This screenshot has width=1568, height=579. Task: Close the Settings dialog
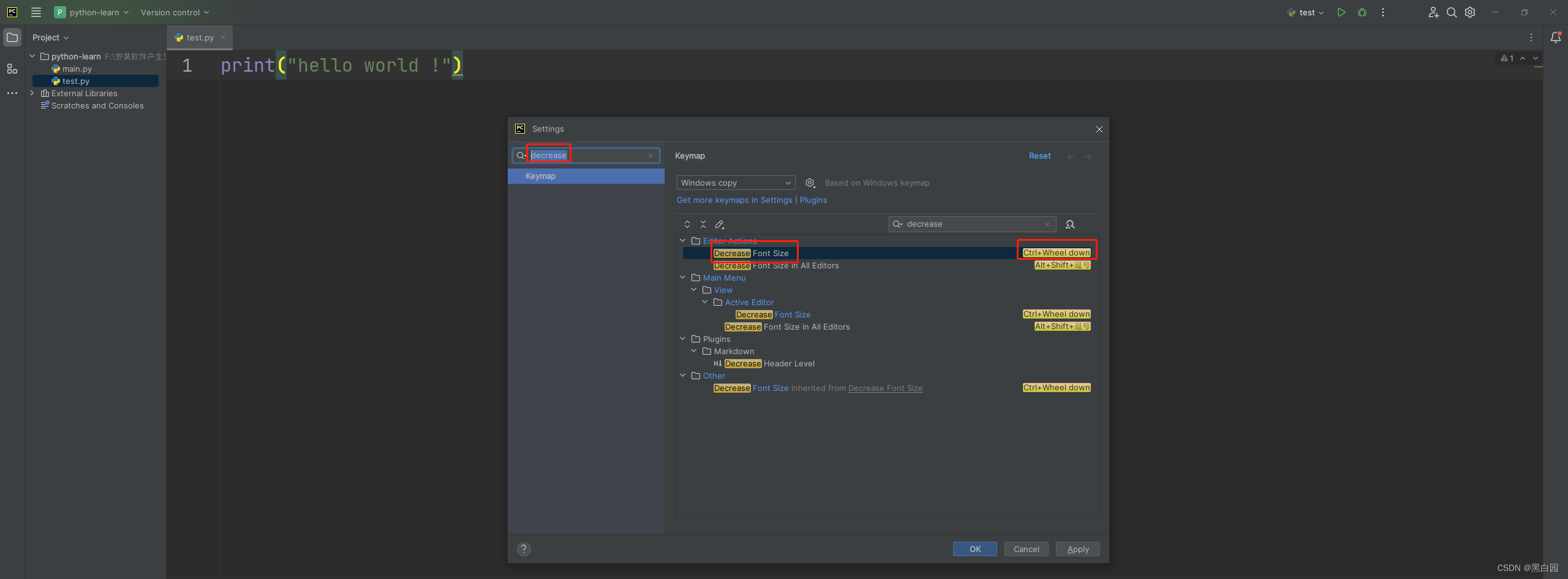coord(1099,129)
